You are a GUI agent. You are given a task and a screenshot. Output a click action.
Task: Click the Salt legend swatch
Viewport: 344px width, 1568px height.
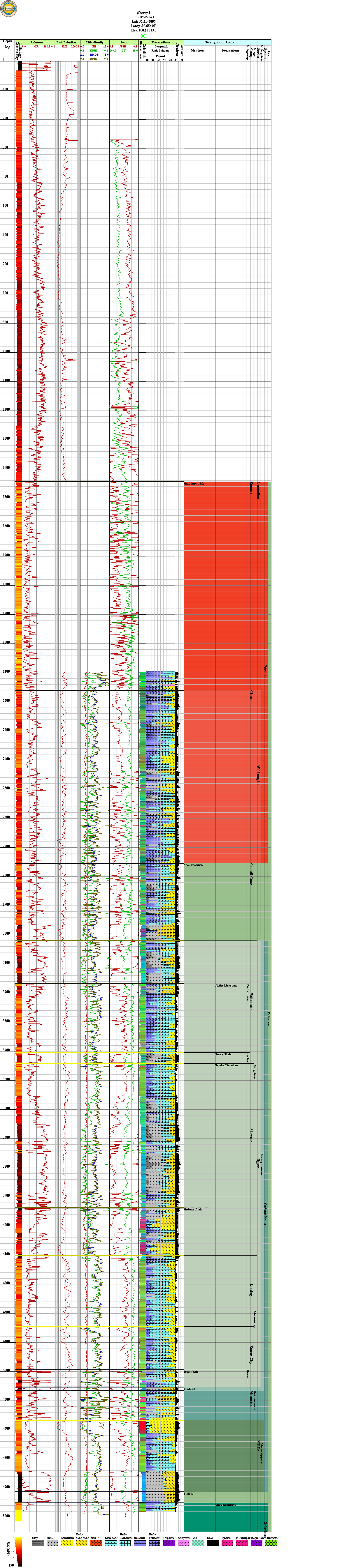coord(198,1543)
